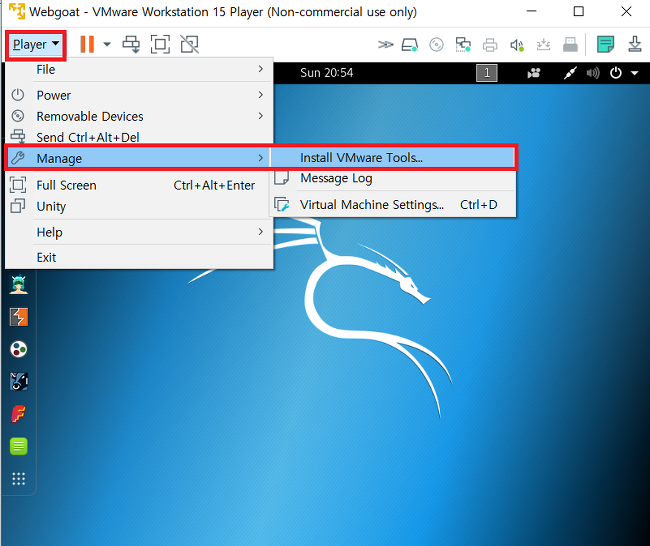Expand the Help submenu arrow
Image resolution: width=650 pixels, height=546 pixels.
pyautogui.click(x=260, y=232)
